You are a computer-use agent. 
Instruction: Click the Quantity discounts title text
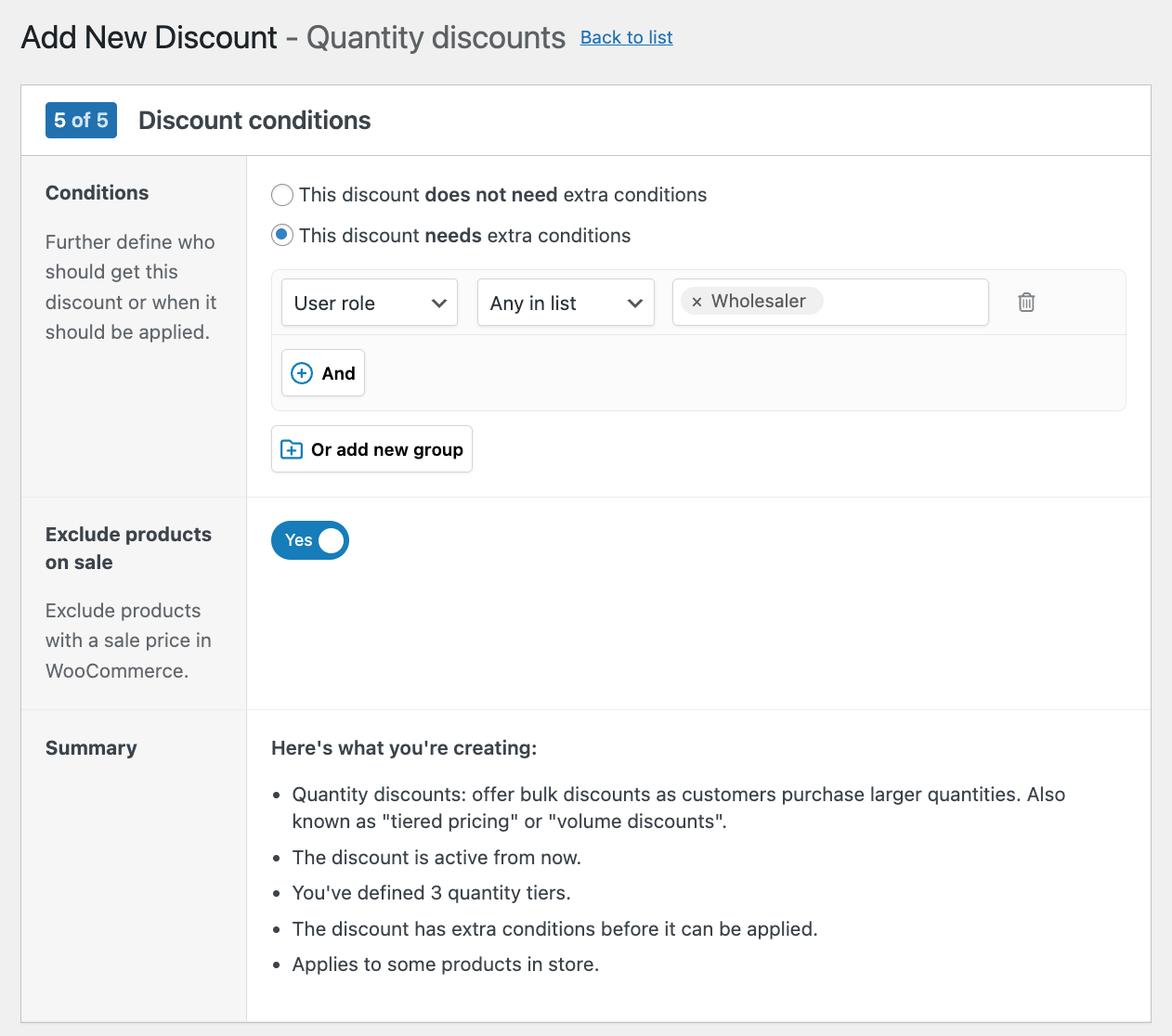point(436,37)
